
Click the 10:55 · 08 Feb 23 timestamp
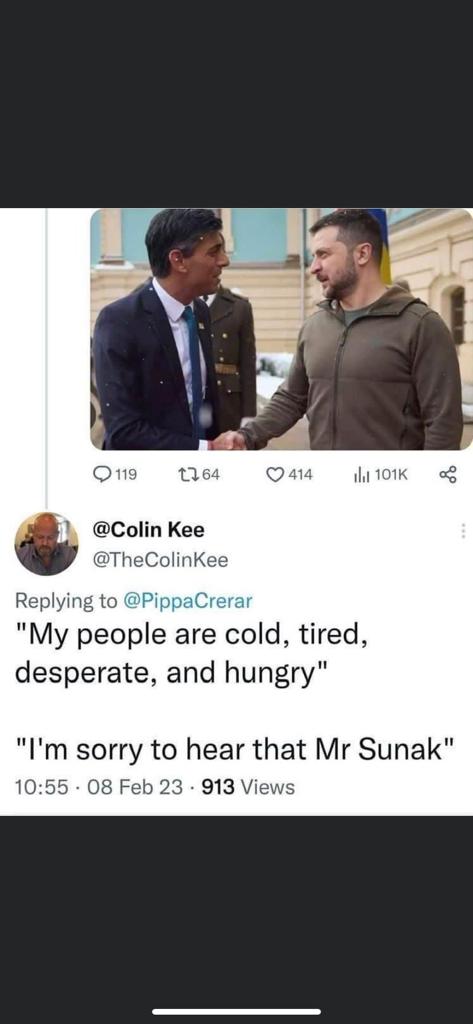[x=99, y=787]
